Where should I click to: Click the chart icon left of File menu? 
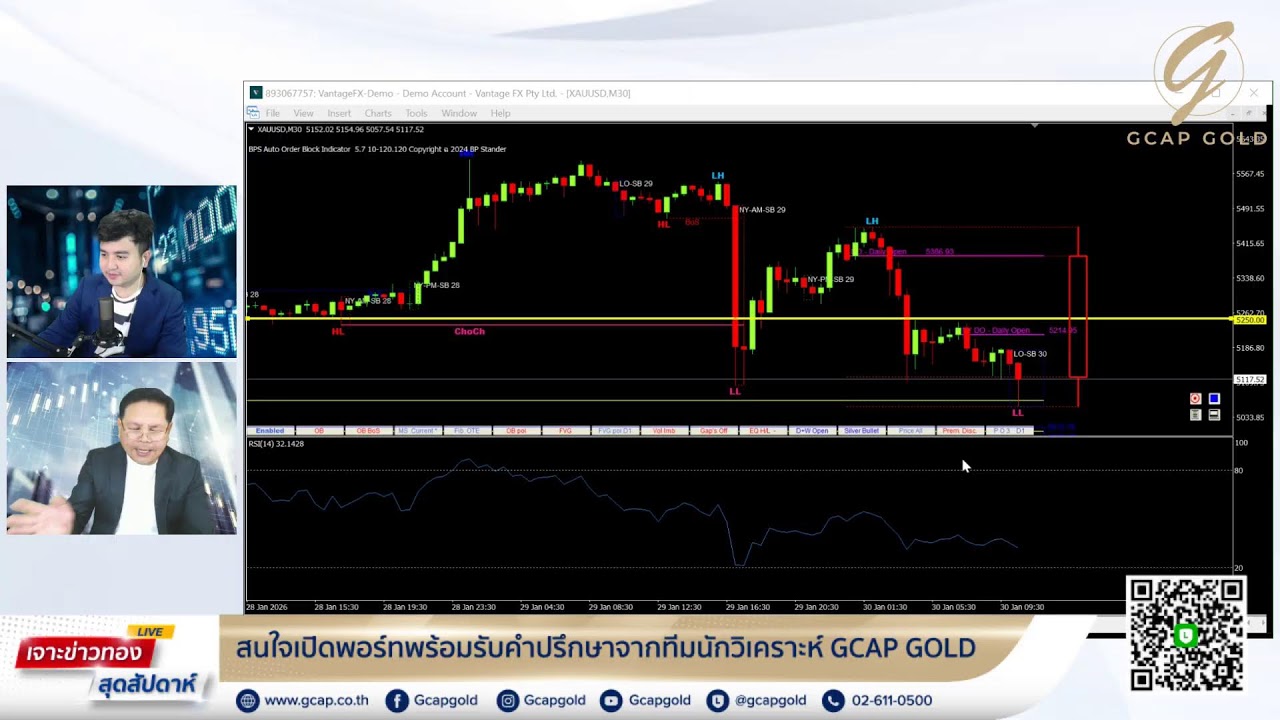(253, 113)
